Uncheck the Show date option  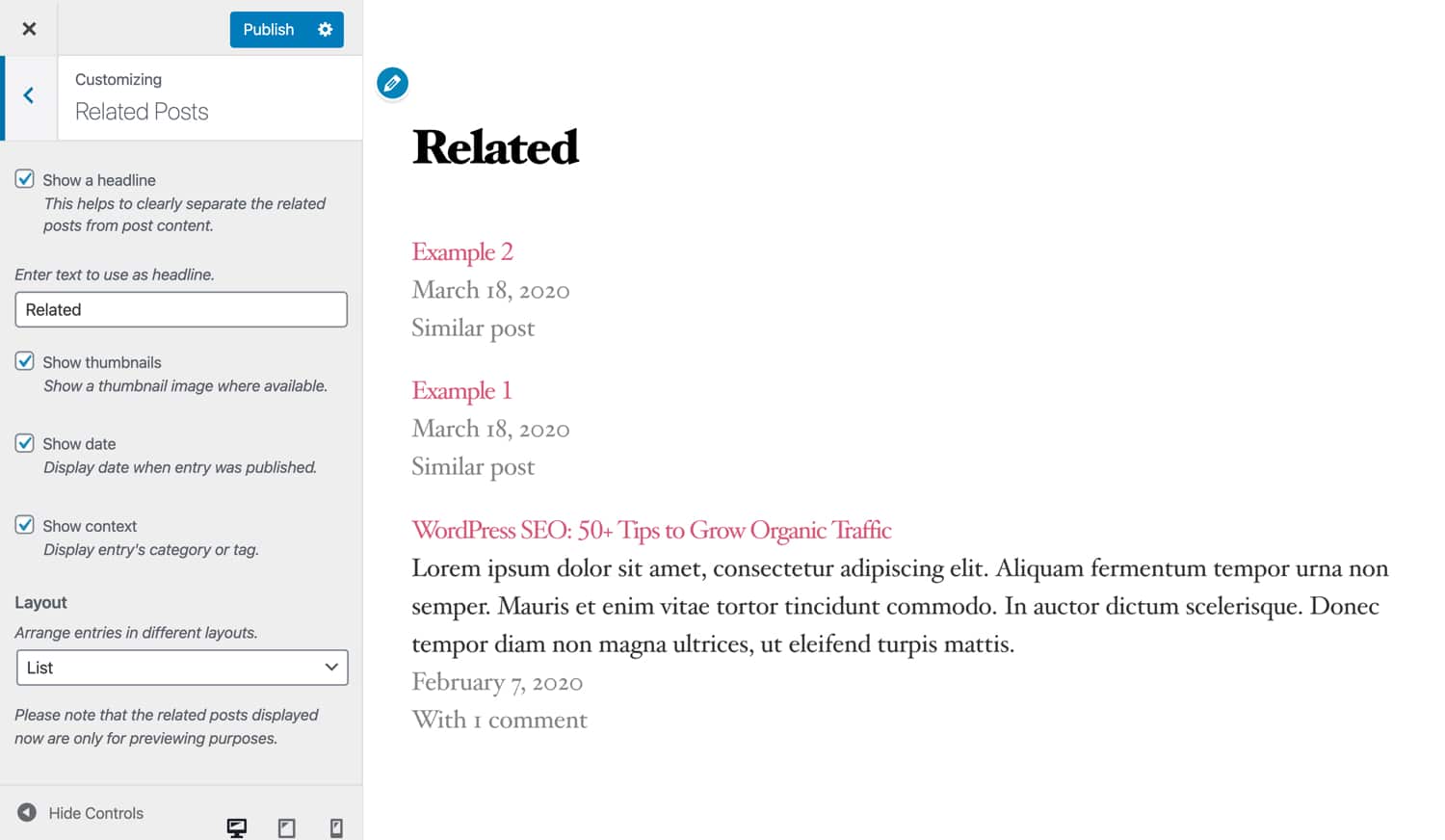click(24, 442)
